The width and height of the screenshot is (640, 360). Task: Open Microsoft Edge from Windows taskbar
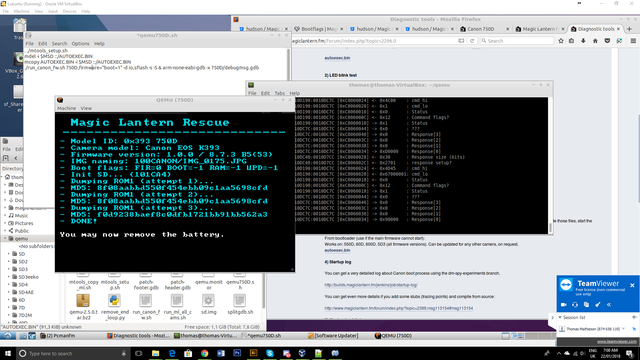pyautogui.click(x=172, y=353)
